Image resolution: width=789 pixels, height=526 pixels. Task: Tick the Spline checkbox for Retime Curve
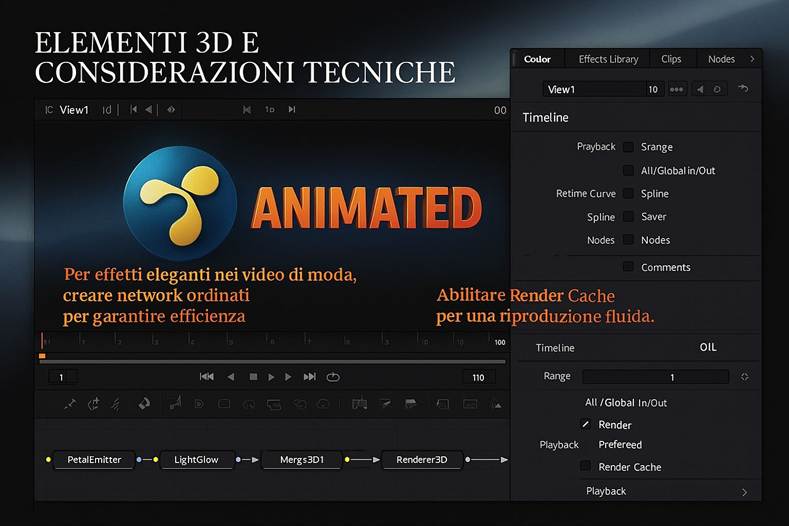pyautogui.click(x=628, y=193)
